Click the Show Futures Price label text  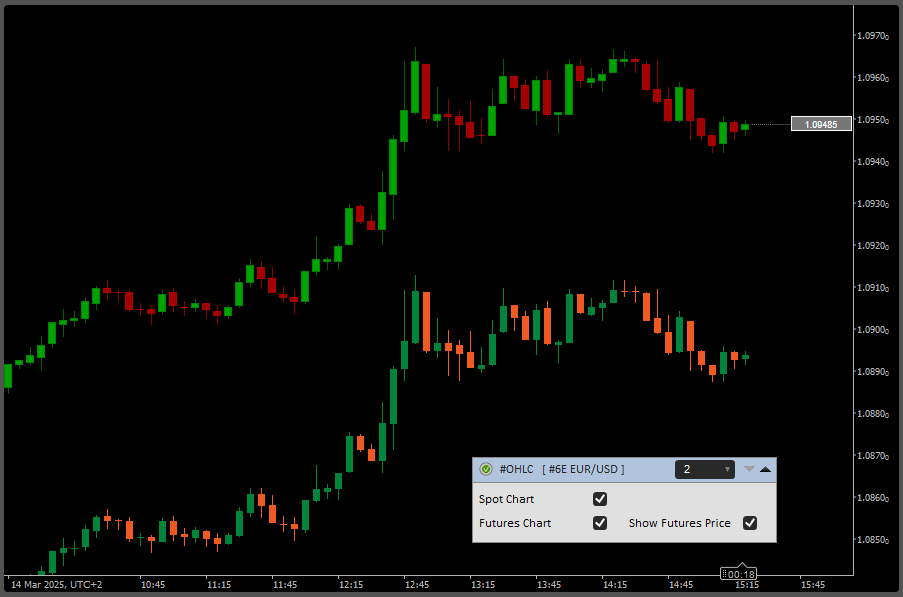679,523
